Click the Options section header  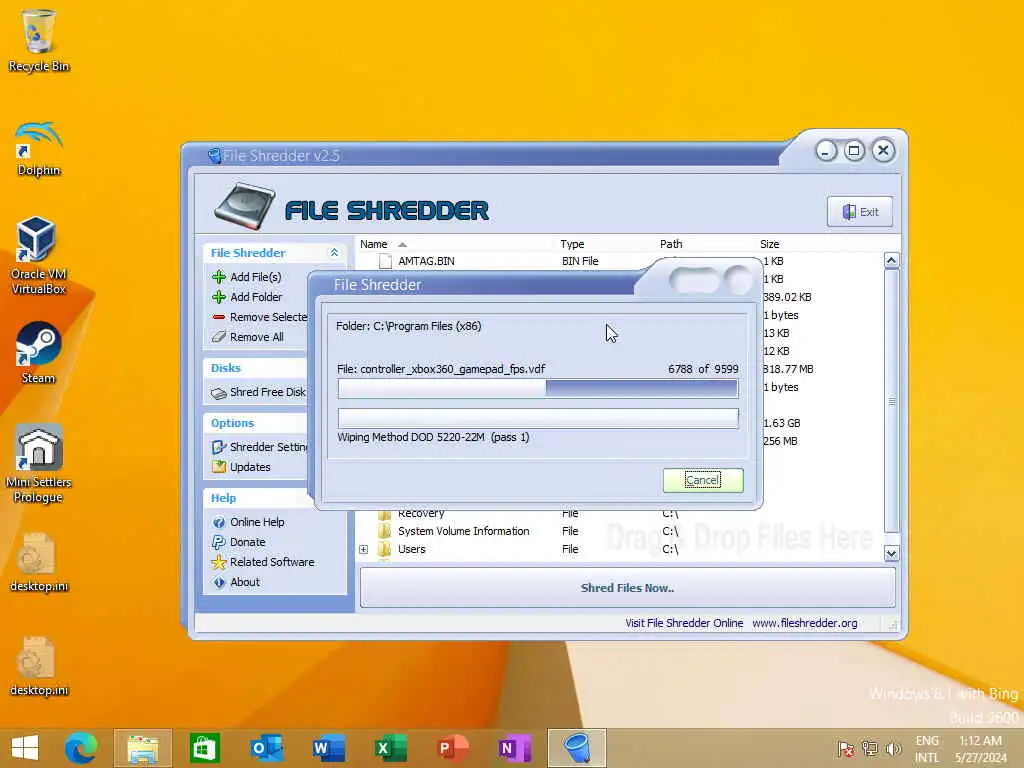tap(232, 423)
